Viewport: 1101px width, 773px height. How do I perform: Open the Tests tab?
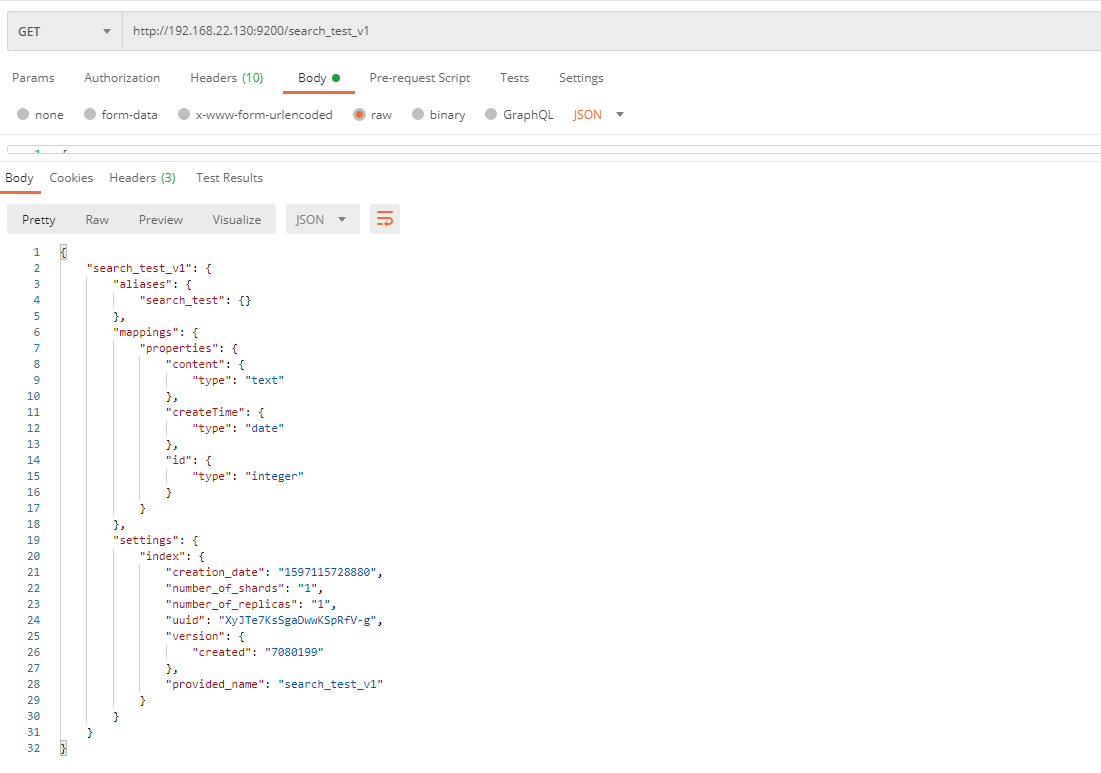[515, 78]
